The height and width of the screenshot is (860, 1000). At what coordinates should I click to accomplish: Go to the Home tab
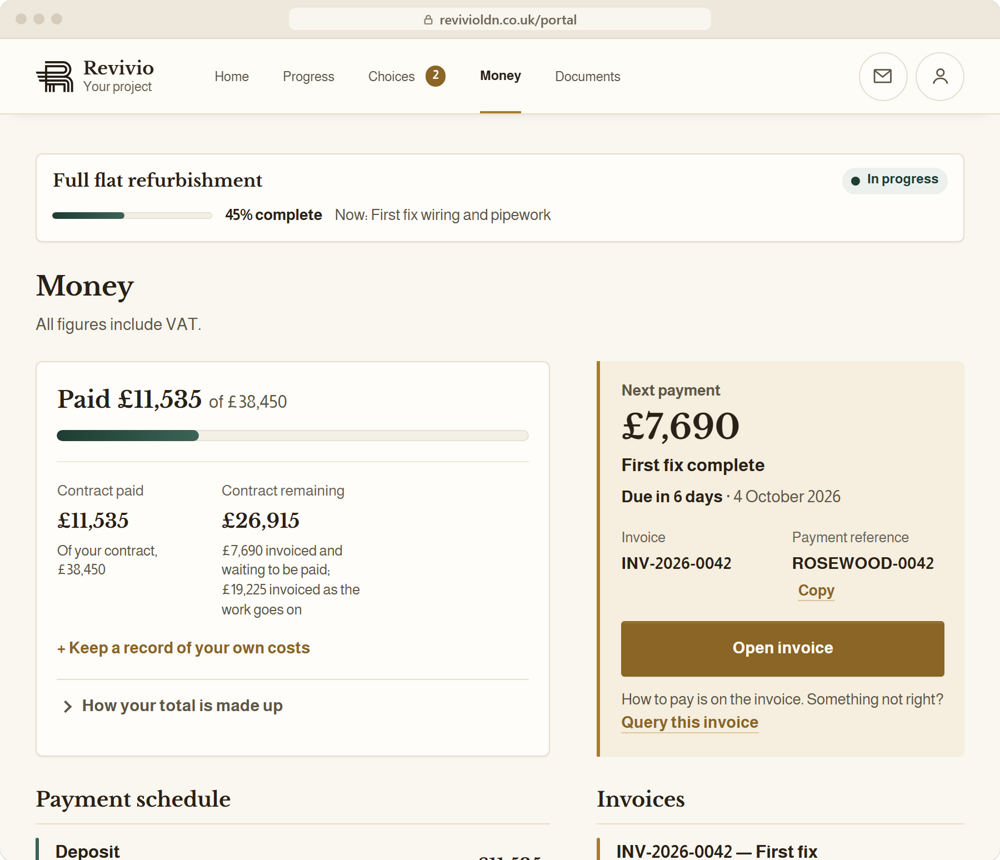click(x=232, y=77)
